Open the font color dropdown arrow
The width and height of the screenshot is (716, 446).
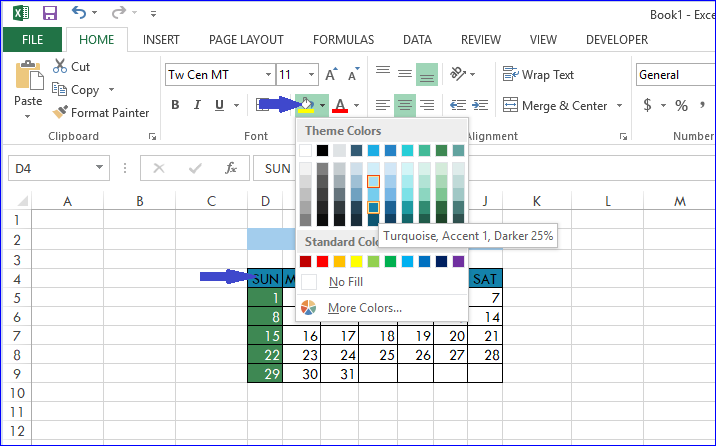(x=357, y=105)
